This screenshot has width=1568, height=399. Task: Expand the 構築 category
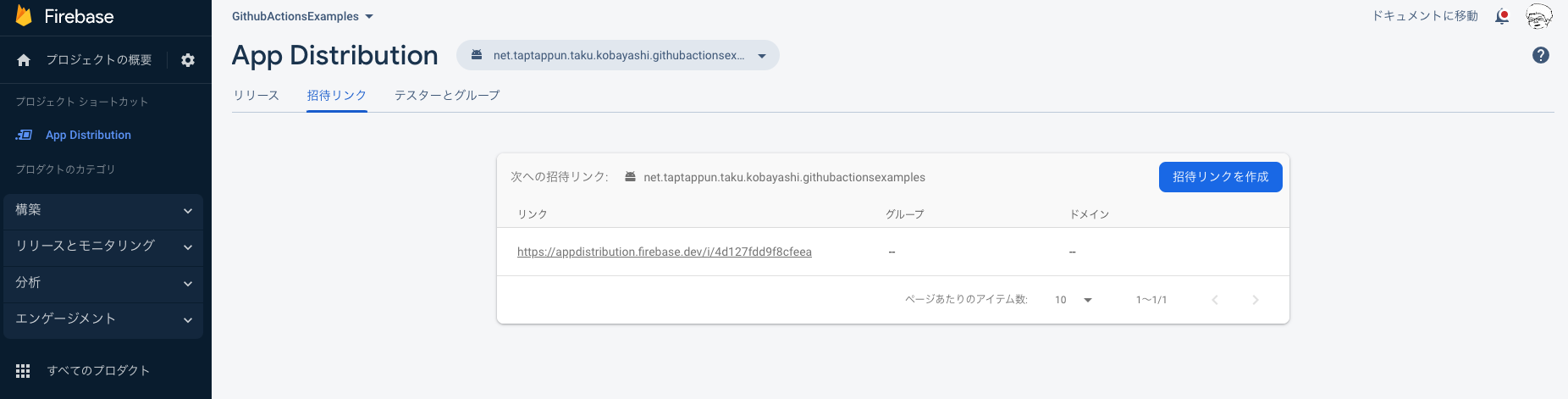[103, 210]
